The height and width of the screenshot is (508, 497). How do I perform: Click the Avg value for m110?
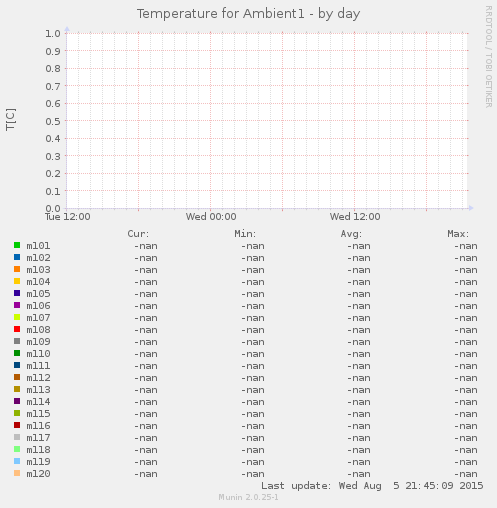coord(359,354)
